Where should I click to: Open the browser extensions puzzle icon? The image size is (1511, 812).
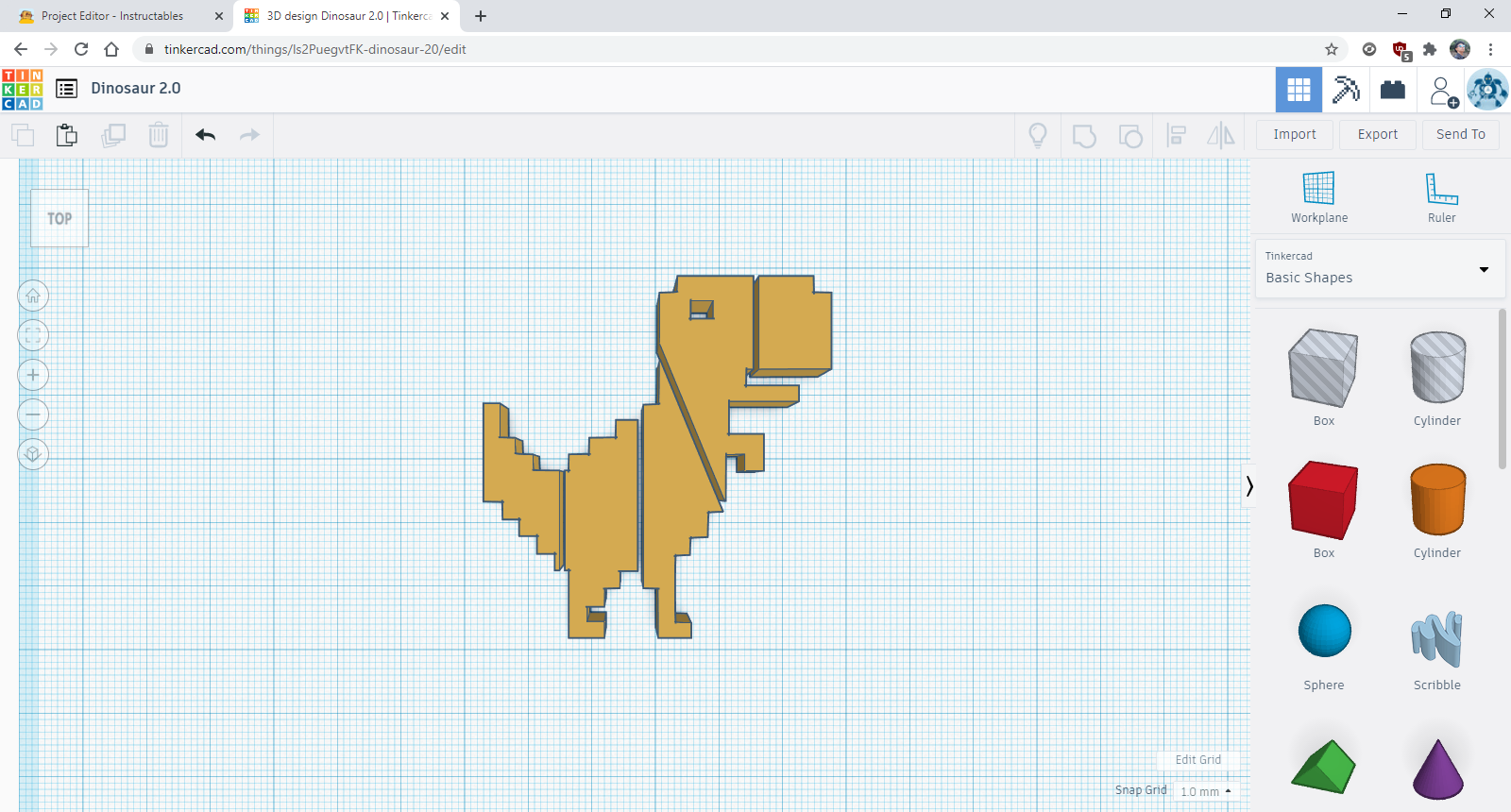coord(1430,49)
